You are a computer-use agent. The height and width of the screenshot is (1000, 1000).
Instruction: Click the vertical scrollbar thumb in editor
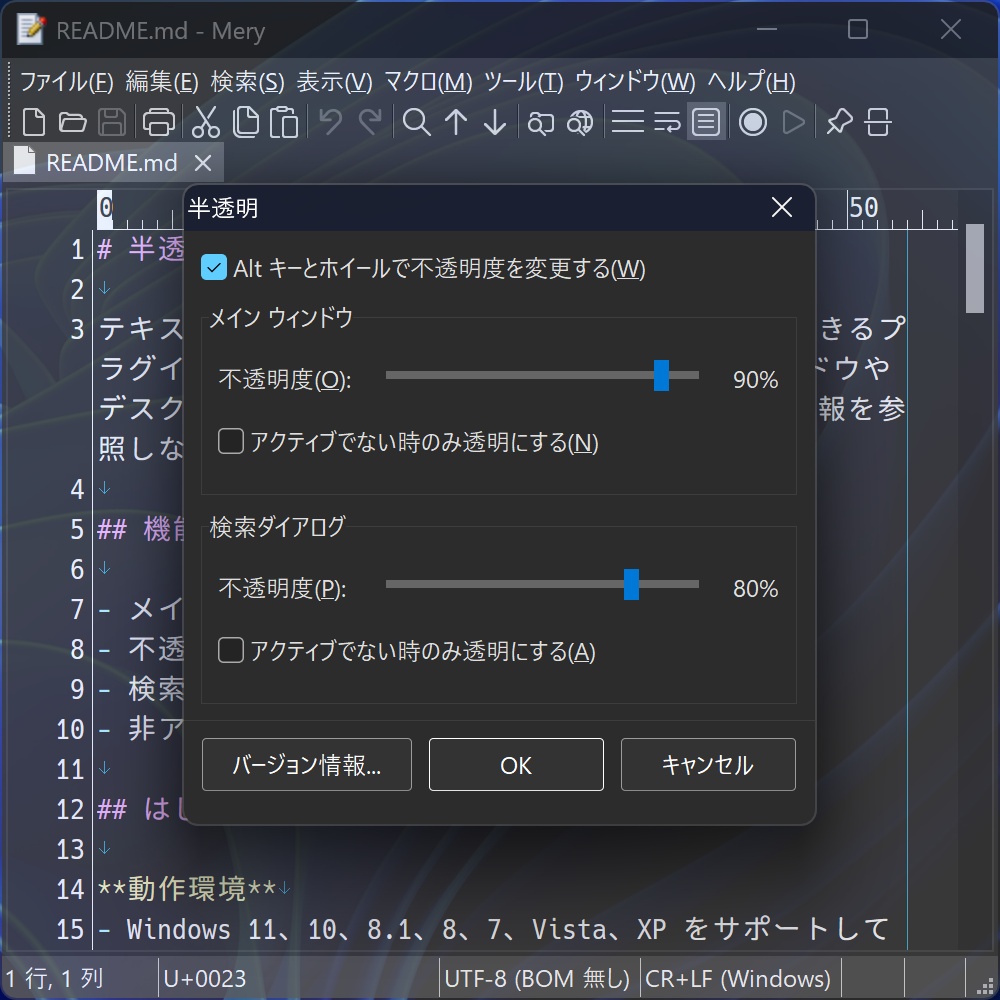(x=974, y=268)
